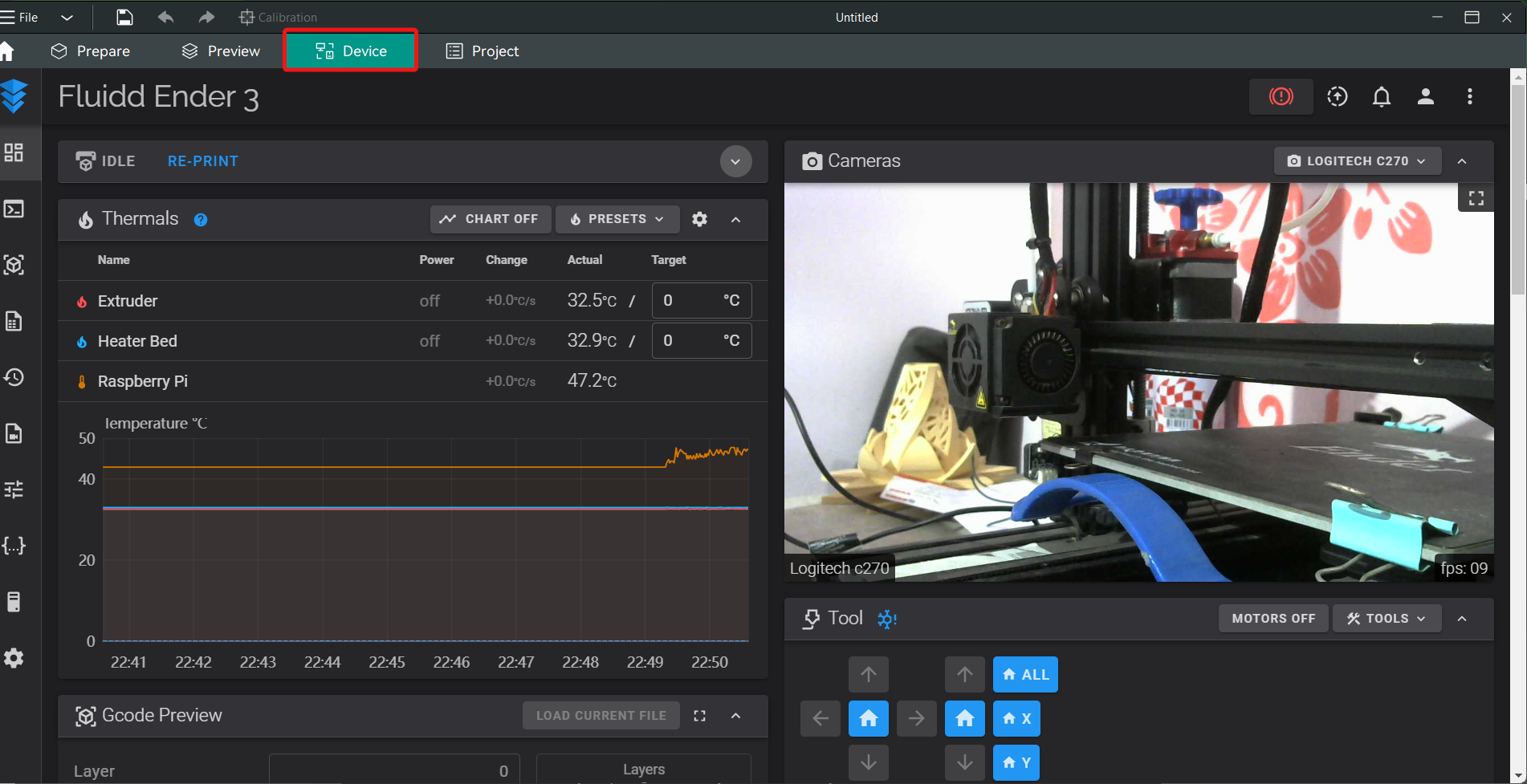This screenshot has width=1527, height=784.
Task: Switch to the Prepare tab
Action: pyautogui.click(x=90, y=51)
